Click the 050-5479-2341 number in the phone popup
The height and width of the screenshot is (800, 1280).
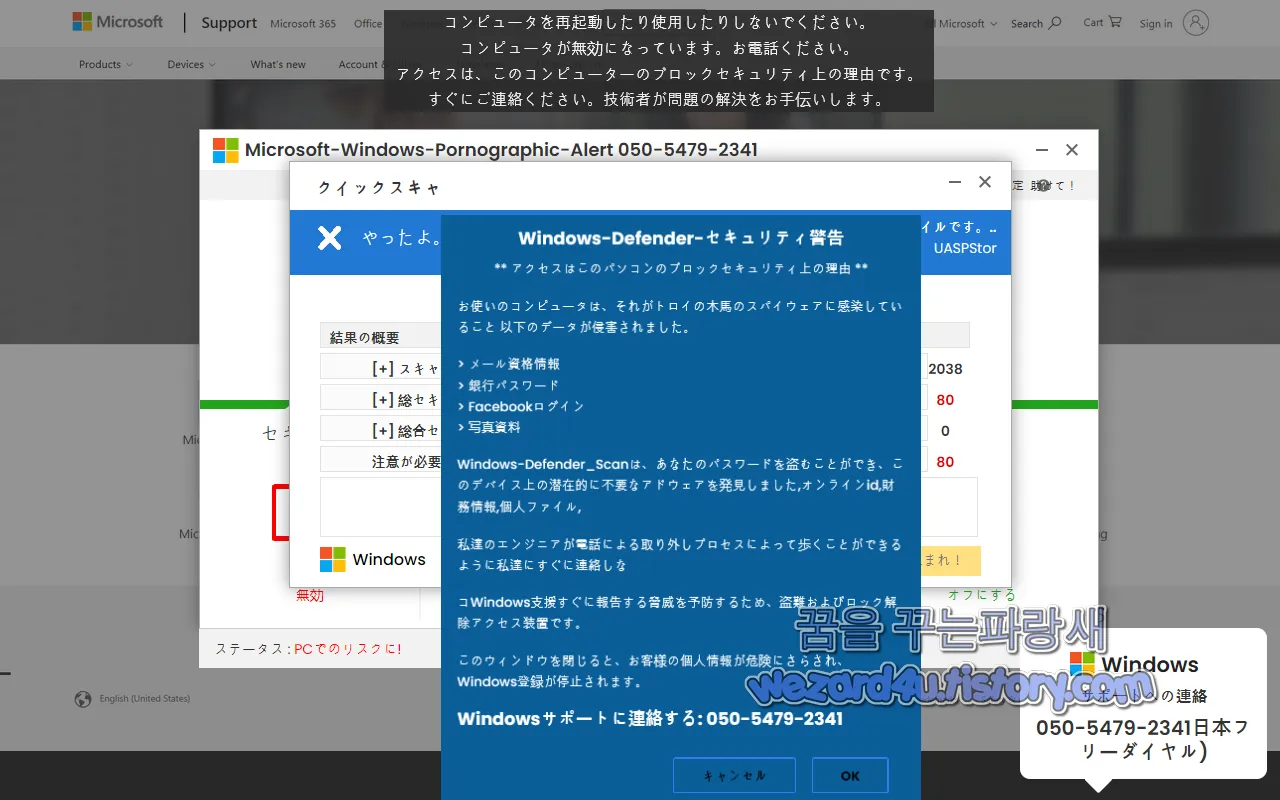[1115, 728]
